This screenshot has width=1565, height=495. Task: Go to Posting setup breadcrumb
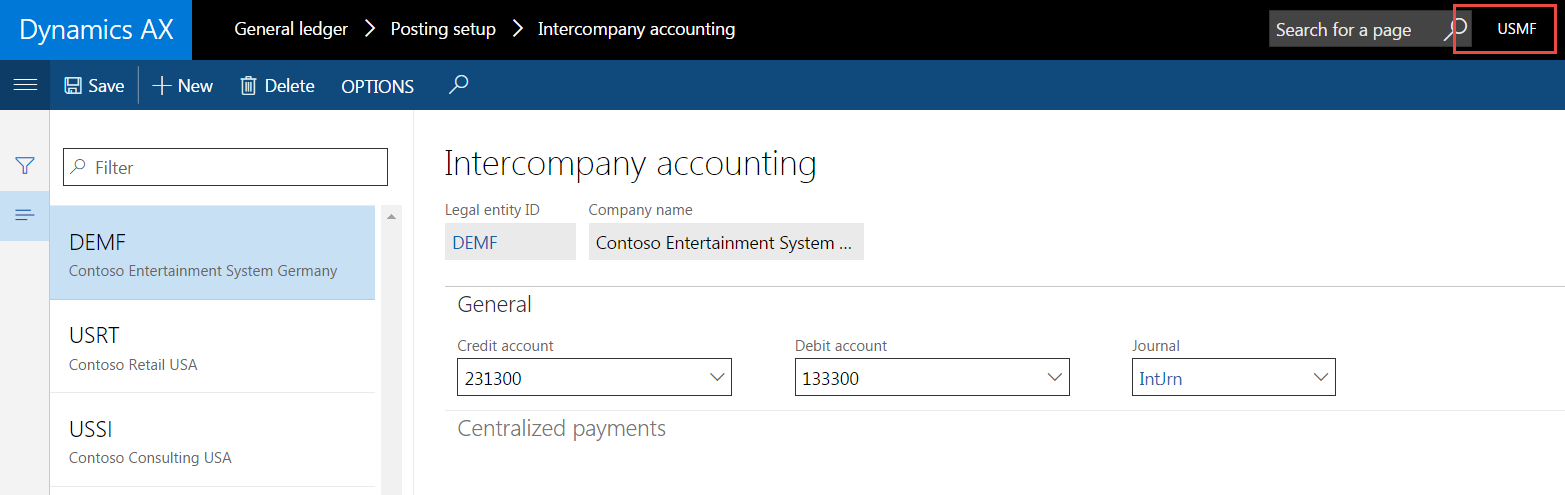[x=443, y=29]
